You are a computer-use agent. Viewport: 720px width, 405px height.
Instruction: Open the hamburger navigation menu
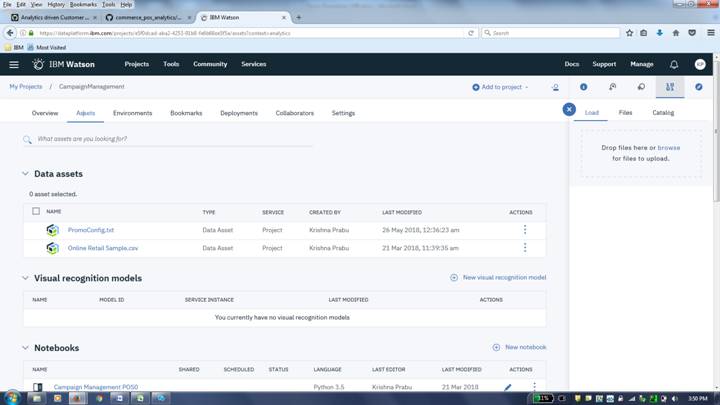pos(14,65)
